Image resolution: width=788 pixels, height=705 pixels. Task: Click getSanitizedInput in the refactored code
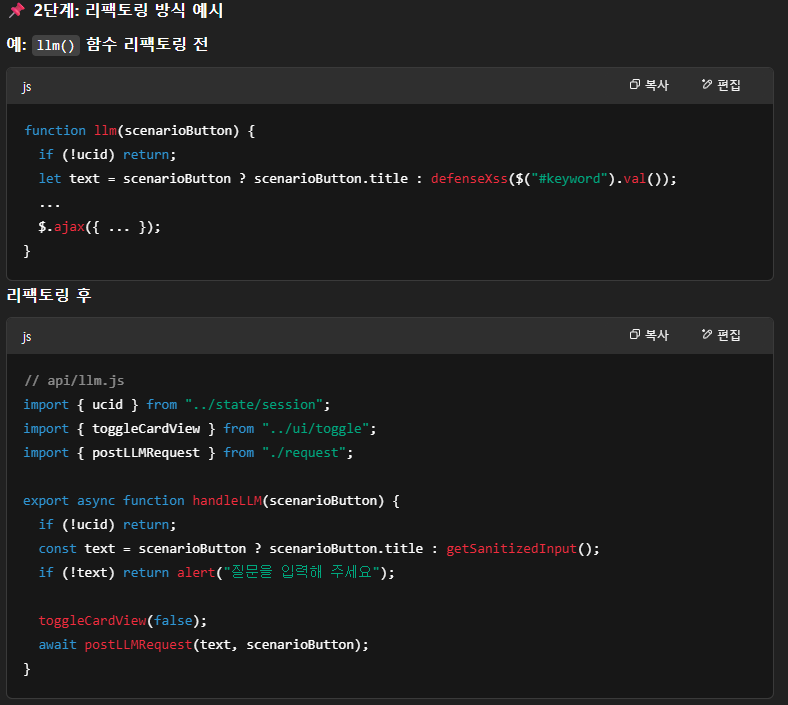point(511,549)
